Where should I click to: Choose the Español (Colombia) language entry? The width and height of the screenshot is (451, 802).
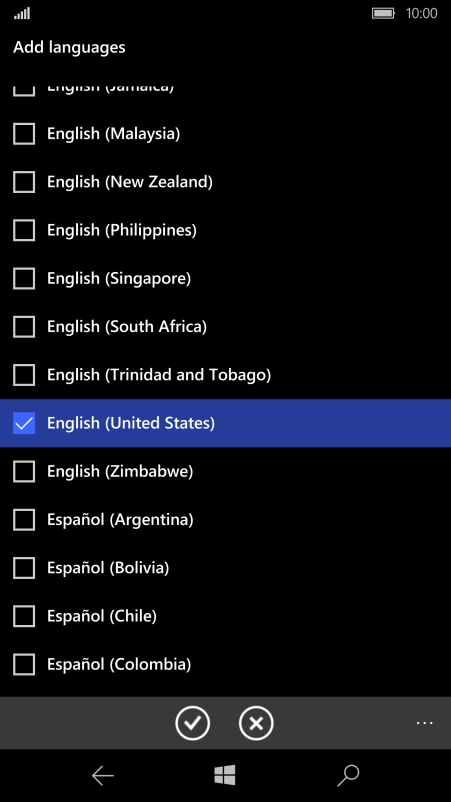coord(226,664)
